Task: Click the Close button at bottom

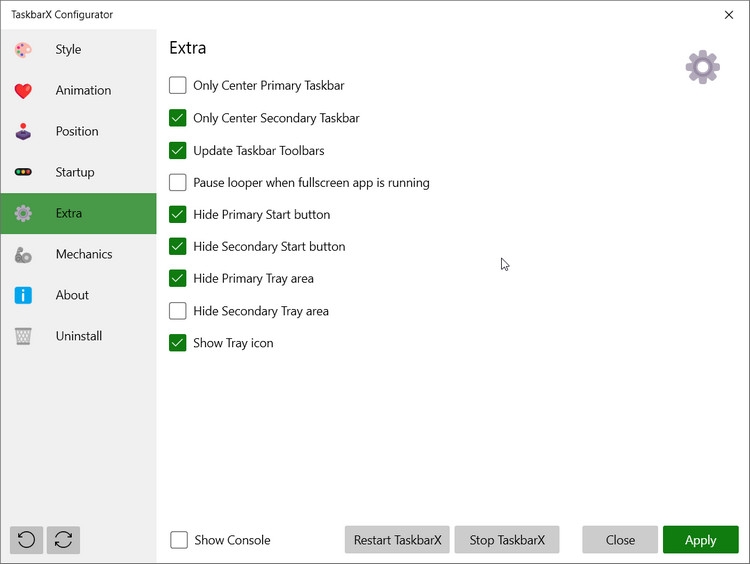Action: click(620, 540)
